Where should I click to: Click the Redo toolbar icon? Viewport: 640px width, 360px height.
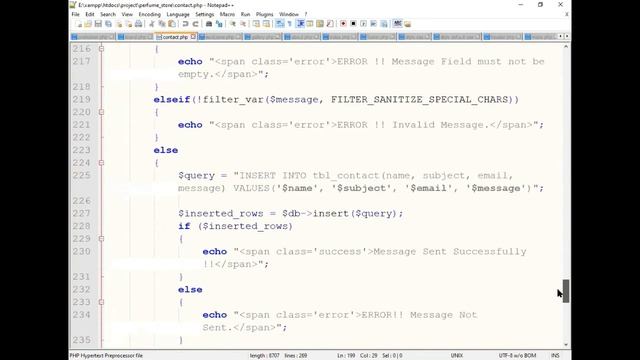tap(195, 24)
